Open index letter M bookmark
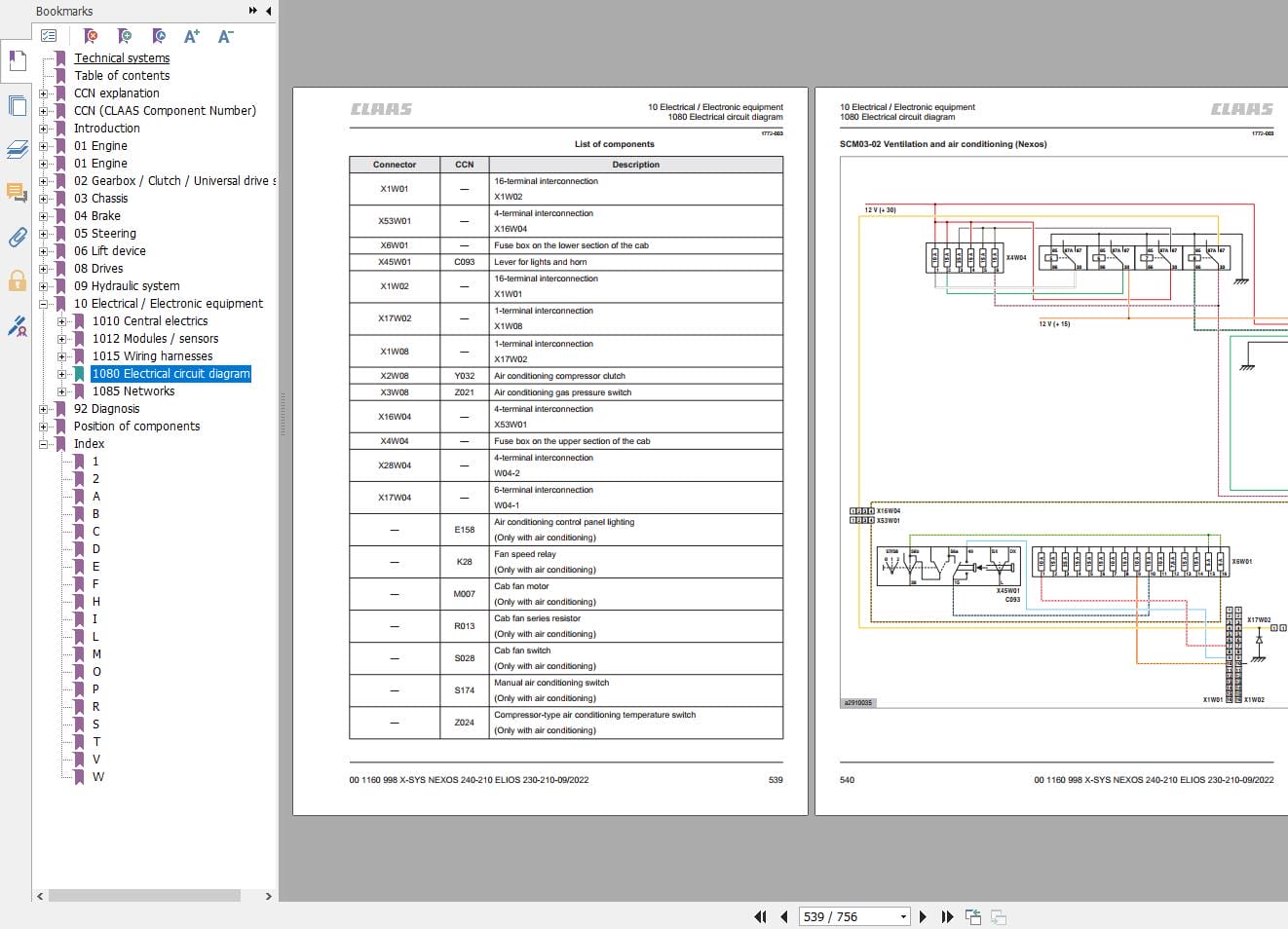 pos(96,654)
